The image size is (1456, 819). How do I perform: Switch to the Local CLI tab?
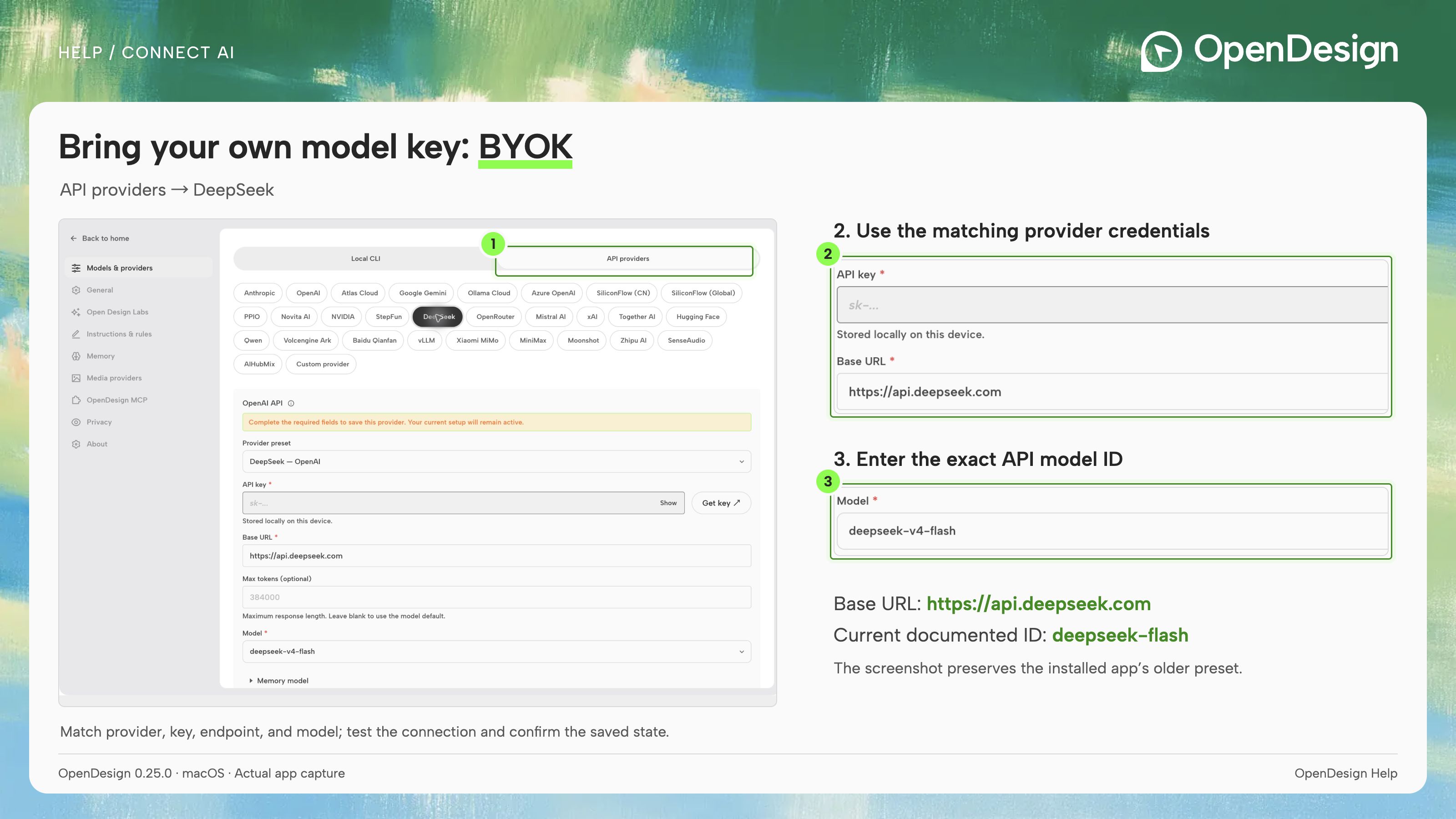(366, 258)
